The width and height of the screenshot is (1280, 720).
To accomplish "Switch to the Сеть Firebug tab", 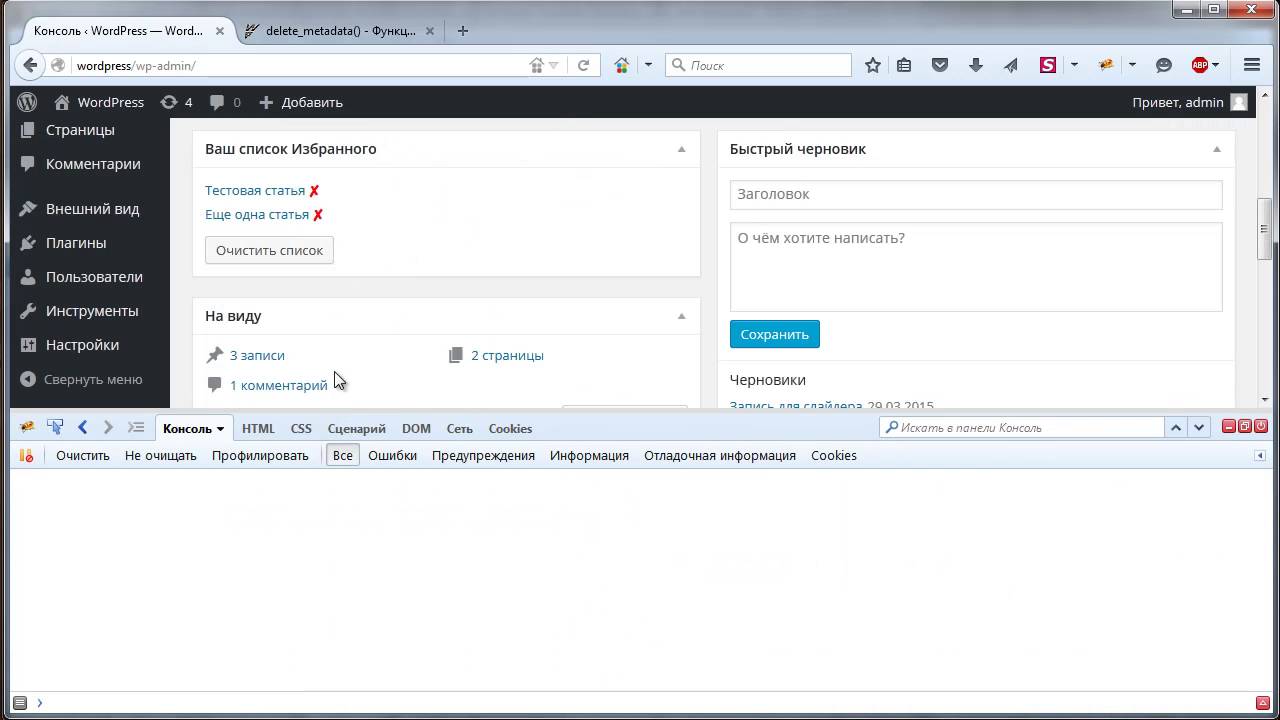I will 459,428.
